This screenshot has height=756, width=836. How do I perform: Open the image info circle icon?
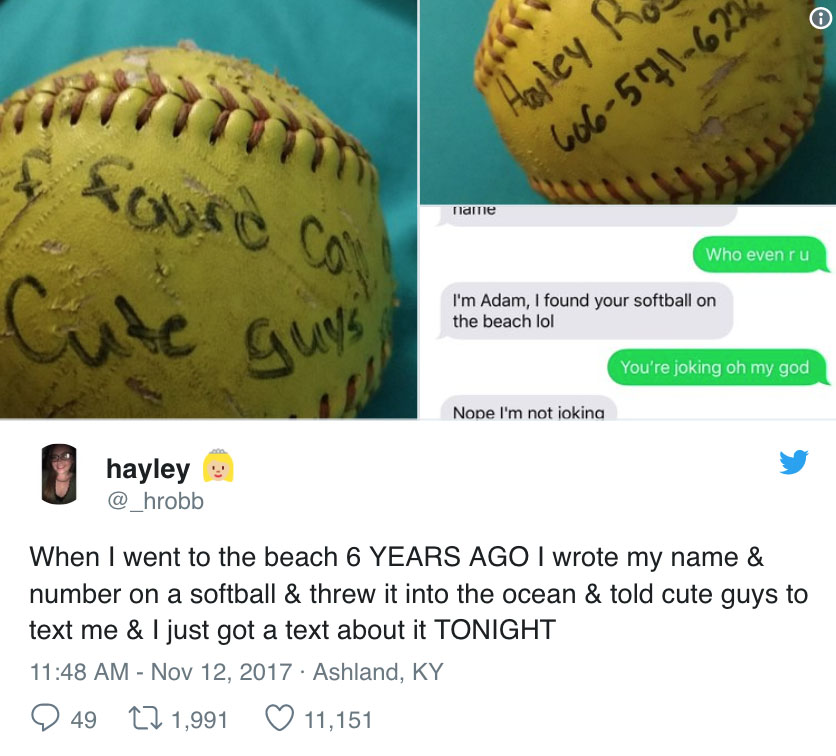tap(821, 19)
